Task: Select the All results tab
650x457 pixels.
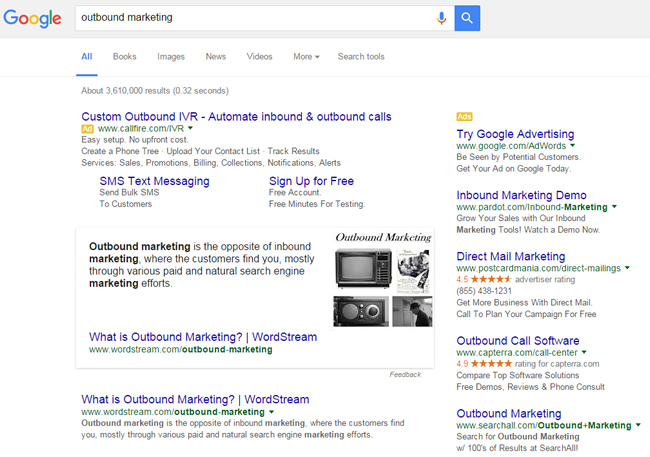Action: tap(87, 56)
